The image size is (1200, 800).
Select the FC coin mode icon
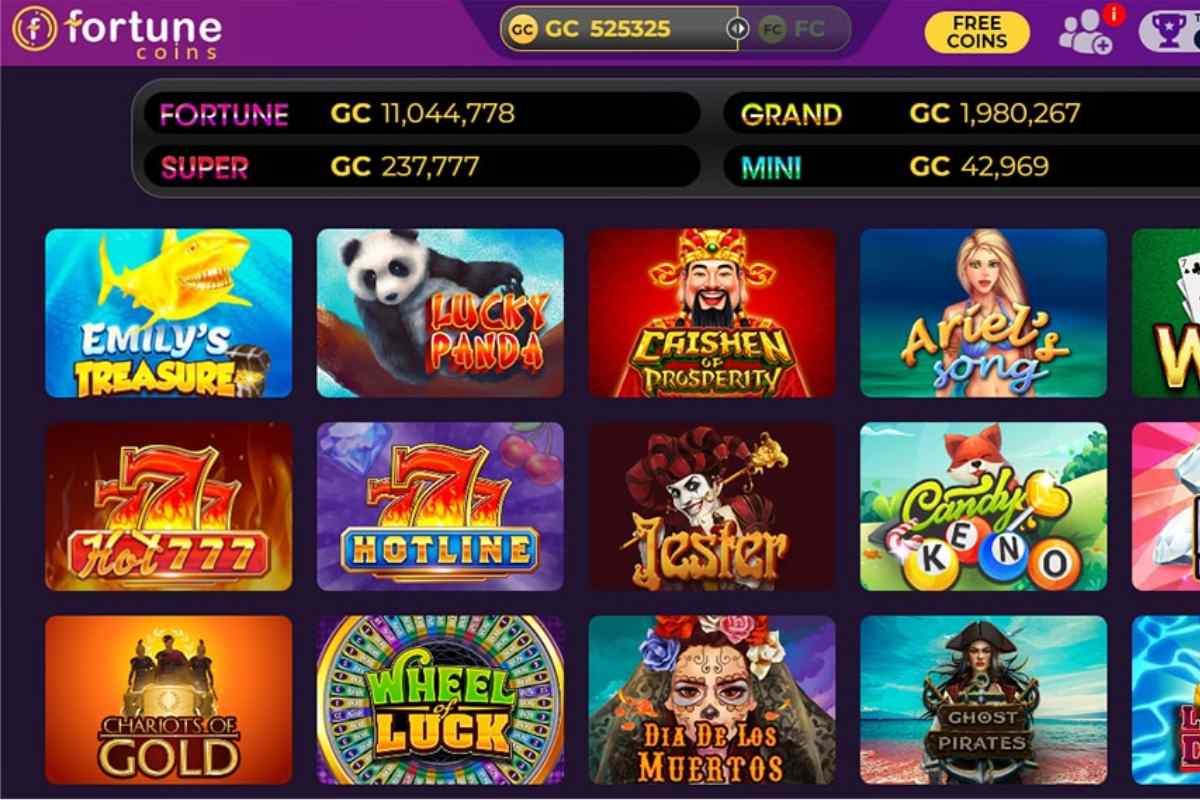pos(771,30)
